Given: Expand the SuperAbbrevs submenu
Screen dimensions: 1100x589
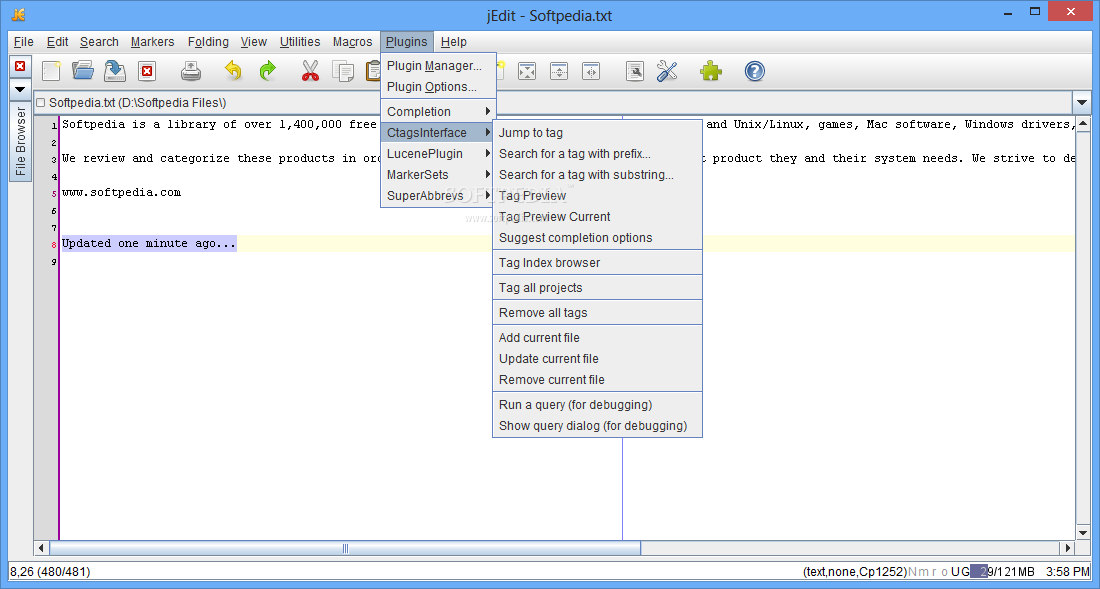Looking at the screenshot, I should 438,196.
